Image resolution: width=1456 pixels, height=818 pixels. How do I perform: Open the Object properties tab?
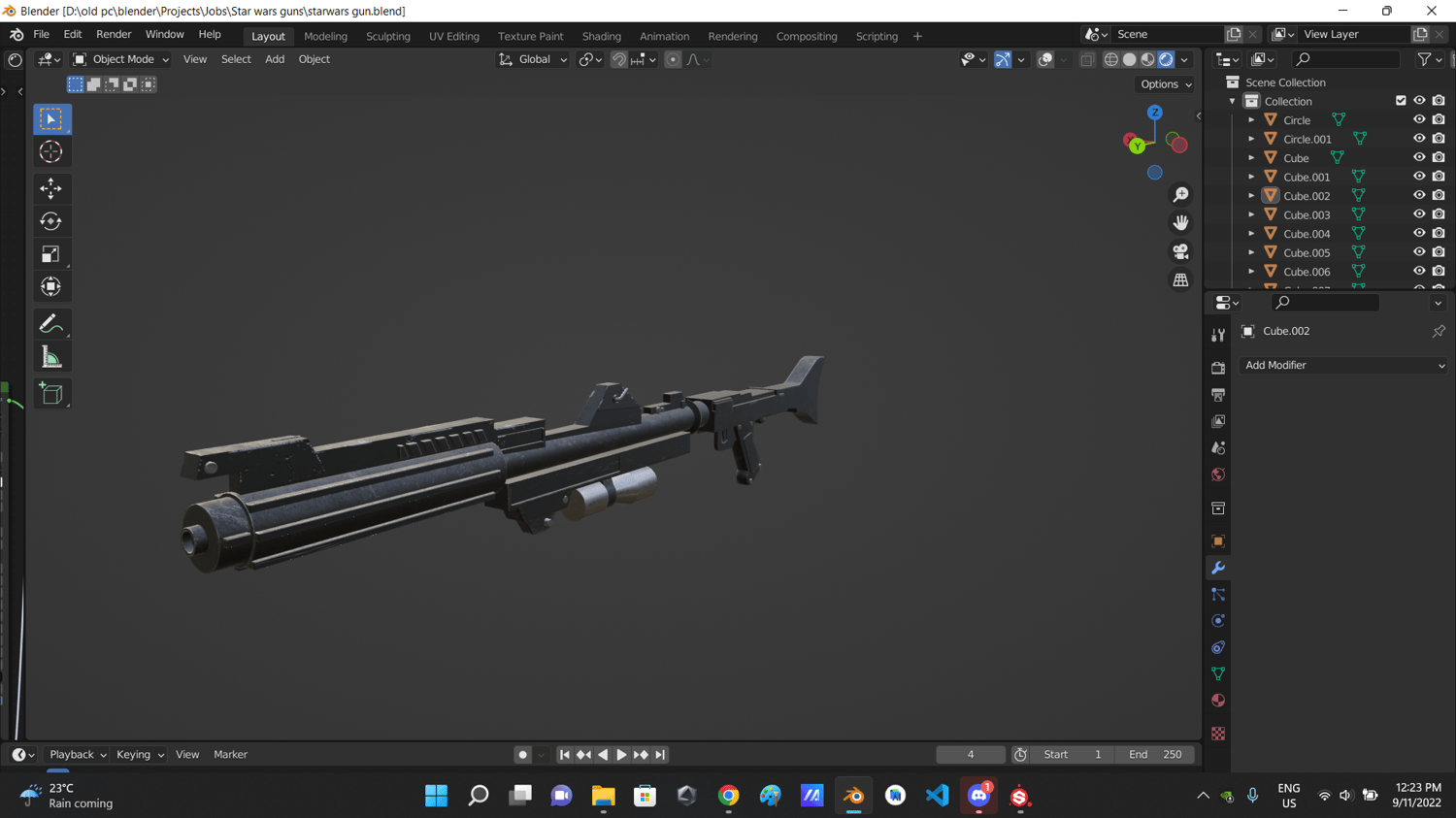(x=1218, y=540)
